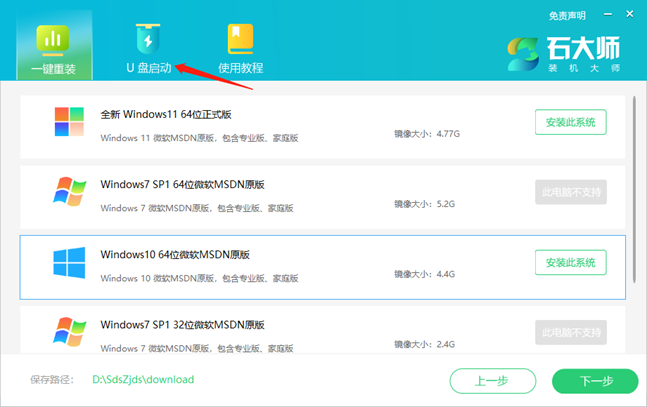Minimize the 石大师 window

608,14
